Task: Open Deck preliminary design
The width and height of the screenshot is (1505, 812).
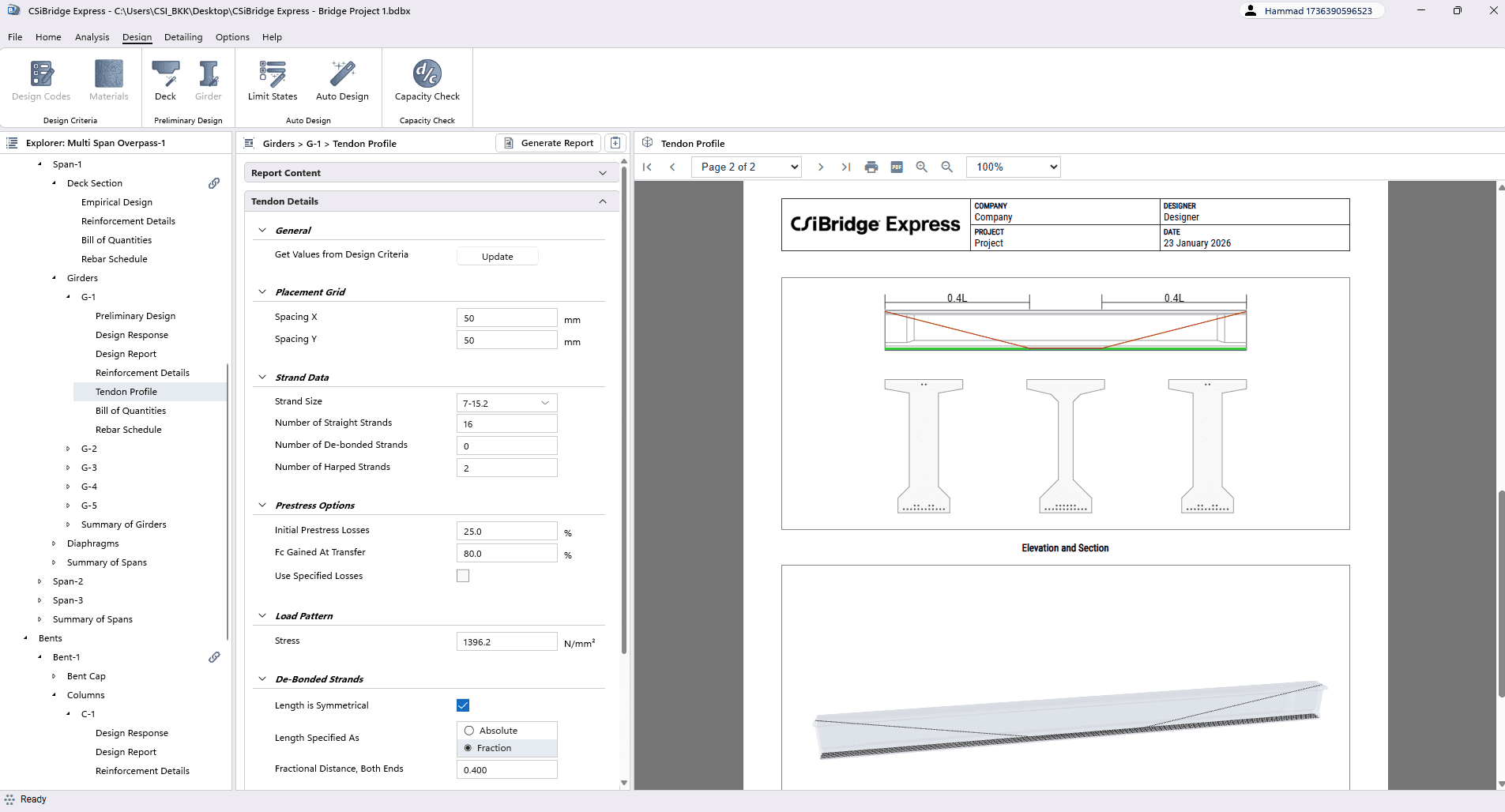Action: [165, 81]
